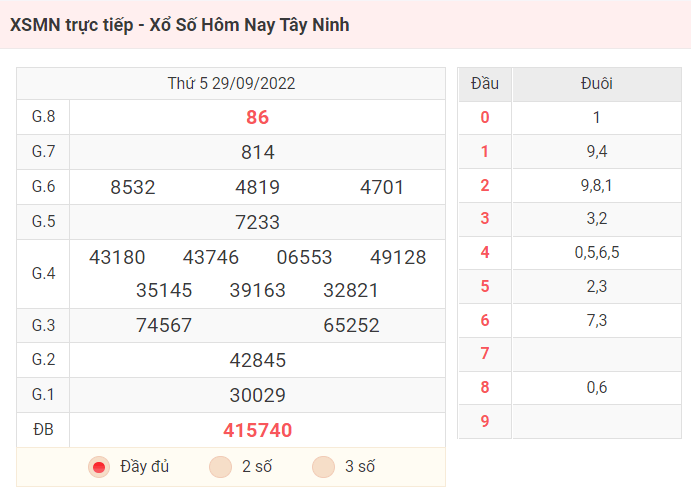Click G.6 number 8532

point(133,187)
